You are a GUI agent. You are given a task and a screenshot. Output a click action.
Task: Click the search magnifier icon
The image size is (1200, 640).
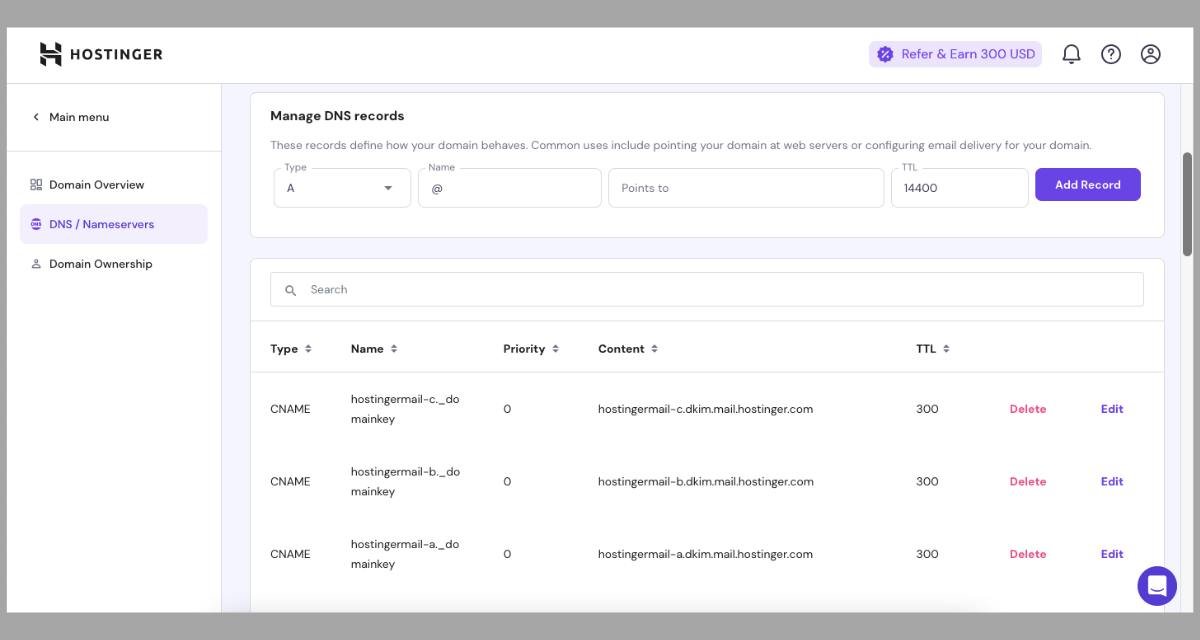[x=291, y=290]
